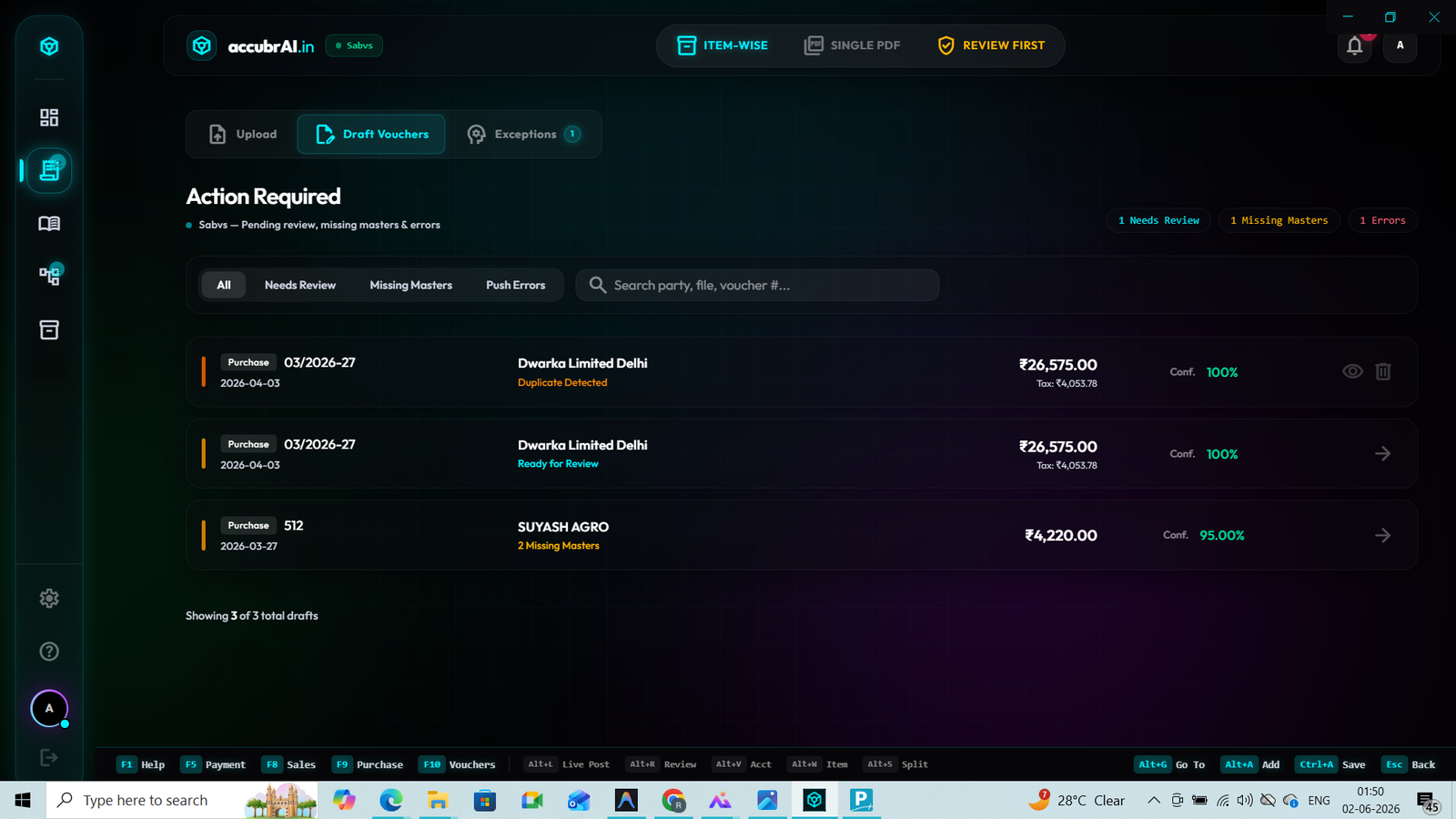Open settings gear in sidebar
The image size is (1456, 819).
tap(49, 598)
